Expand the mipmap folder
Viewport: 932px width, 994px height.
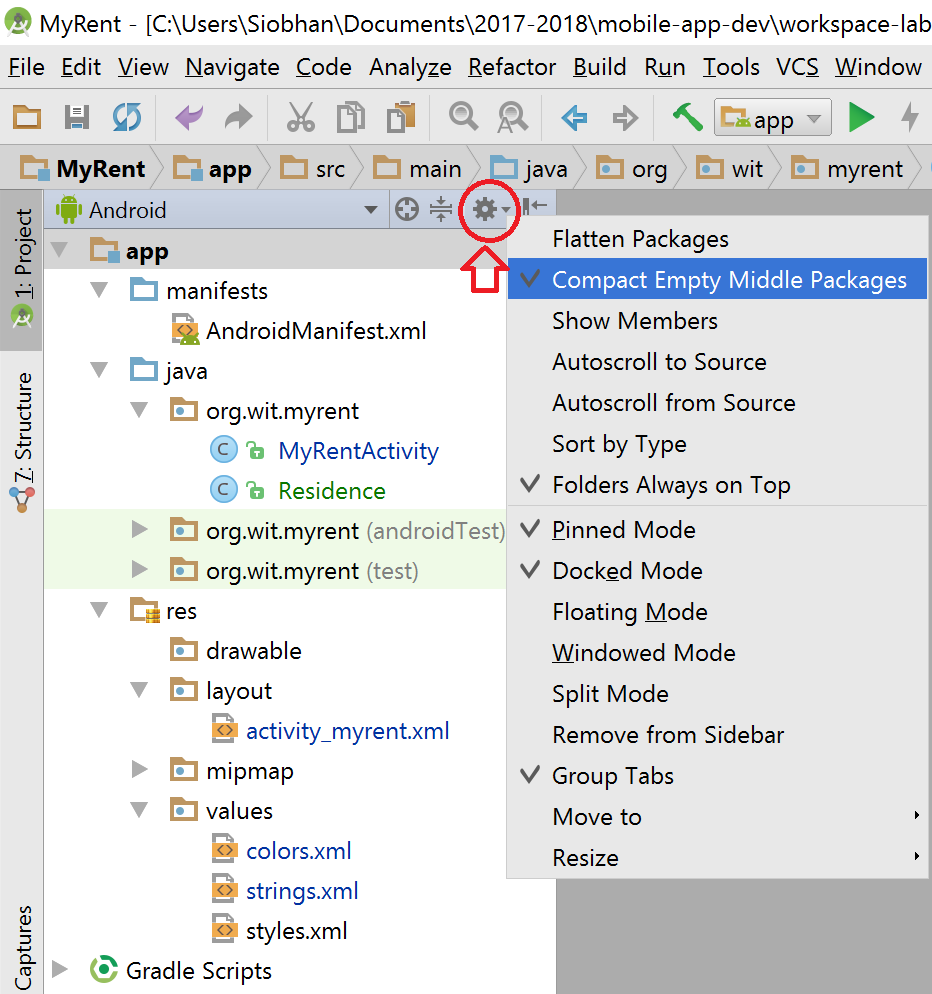coord(139,770)
